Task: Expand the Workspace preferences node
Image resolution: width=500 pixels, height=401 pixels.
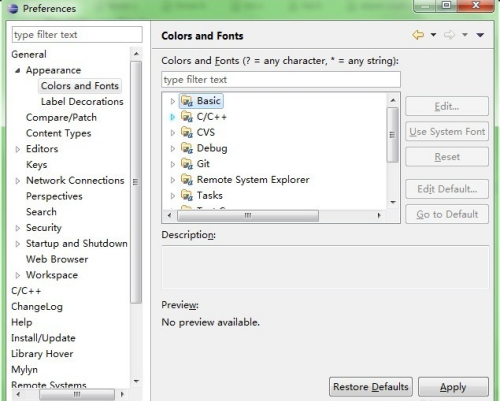Action: pos(18,275)
